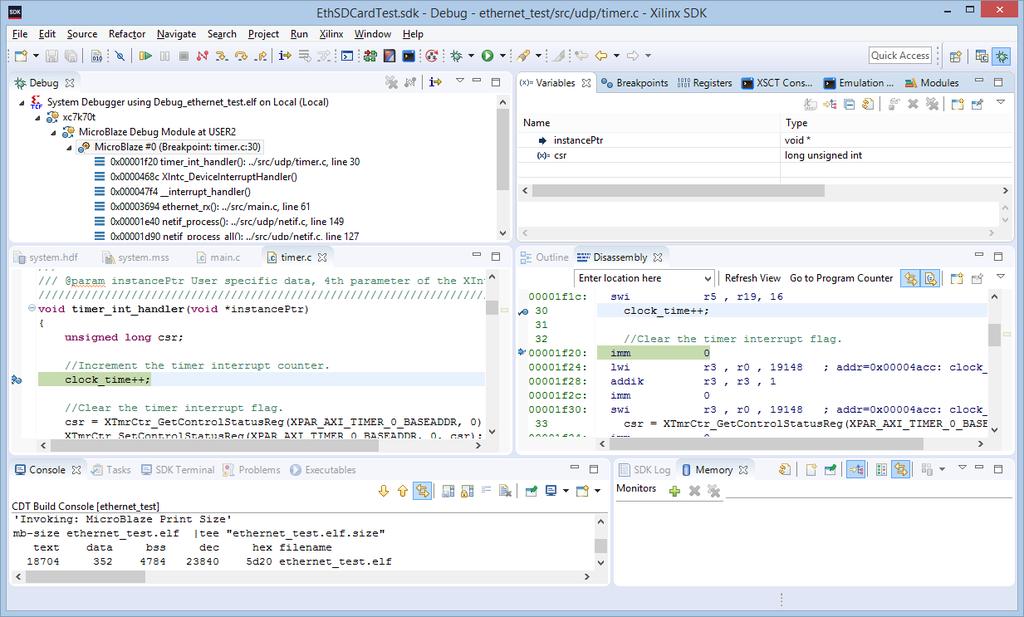The width and height of the screenshot is (1024, 617).
Task: Select the instancePtr variable row
Action: click(x=764, y=140)
